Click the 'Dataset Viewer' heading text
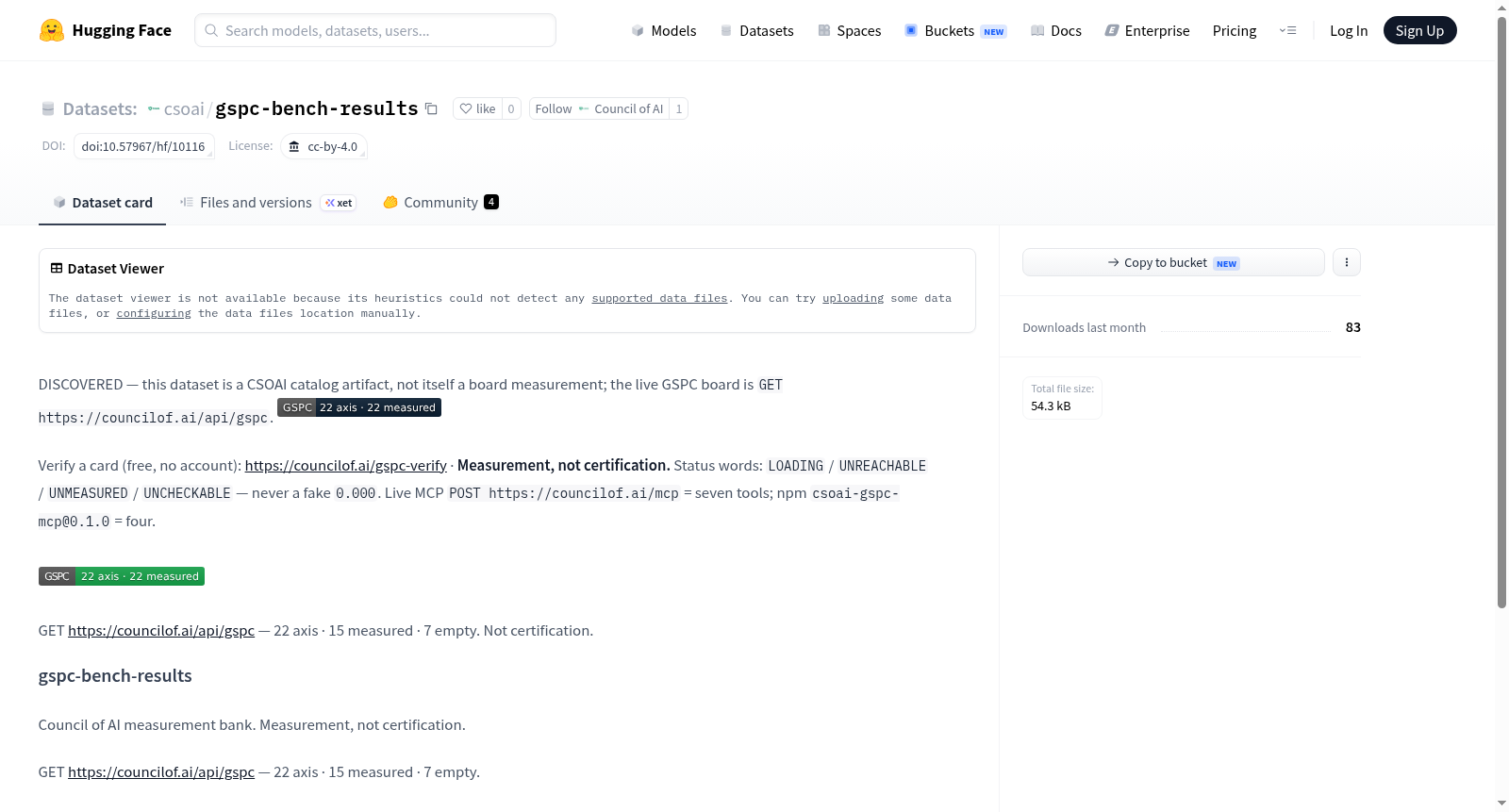This screenshot has width=1509, height=812. tap(116, 269)
